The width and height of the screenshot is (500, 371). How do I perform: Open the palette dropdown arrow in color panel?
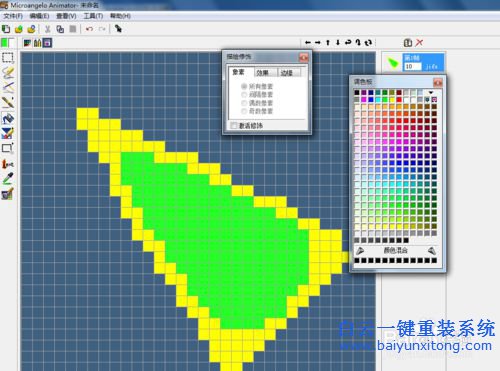pos(431,92)
